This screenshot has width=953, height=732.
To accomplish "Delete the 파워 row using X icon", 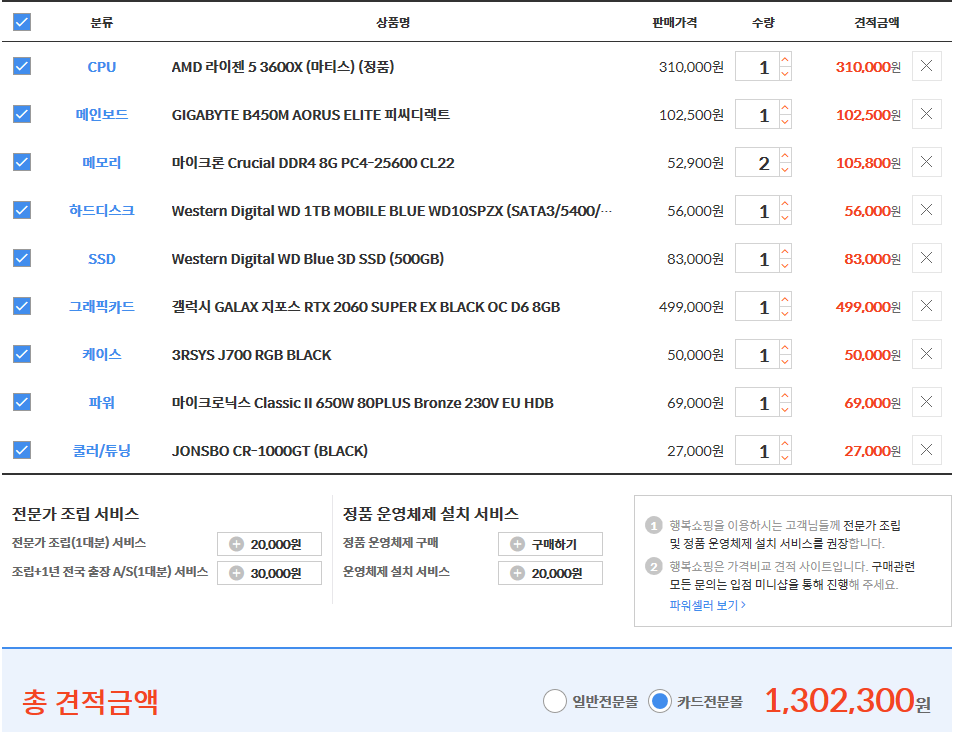I will [926, 402].
